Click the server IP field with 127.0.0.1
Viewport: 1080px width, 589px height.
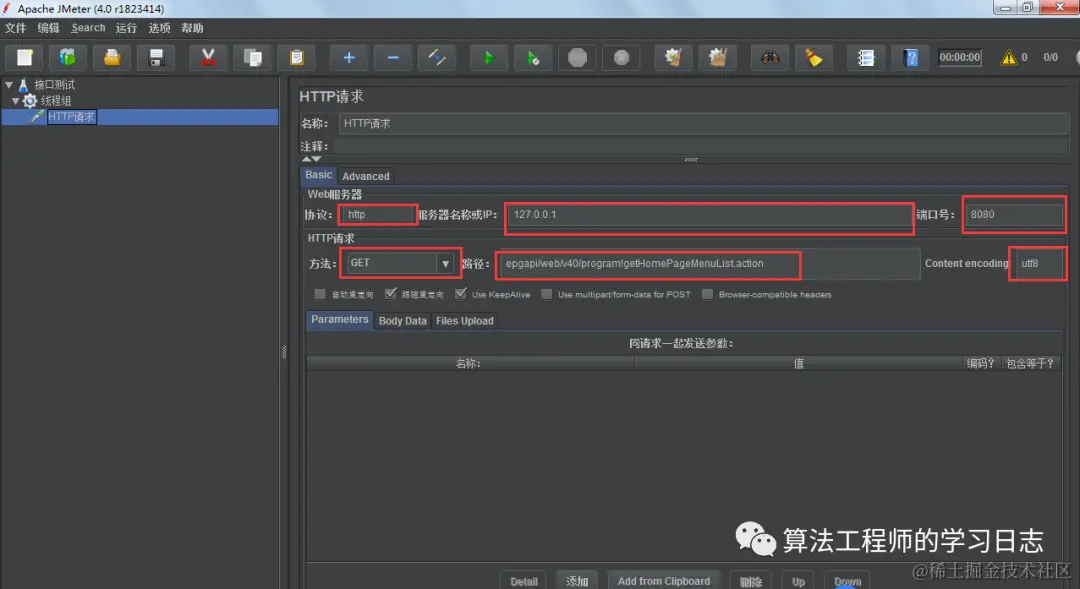click(709, 214)
